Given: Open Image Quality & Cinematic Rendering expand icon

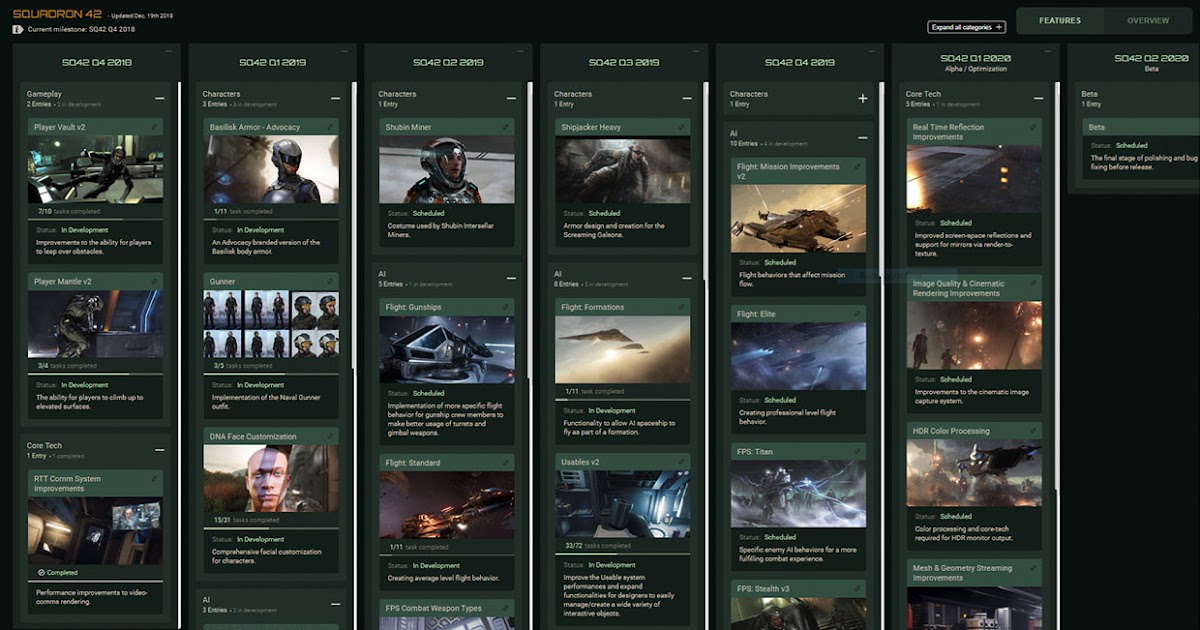Looking at the screenshot, I should (x=1034, y=283).
